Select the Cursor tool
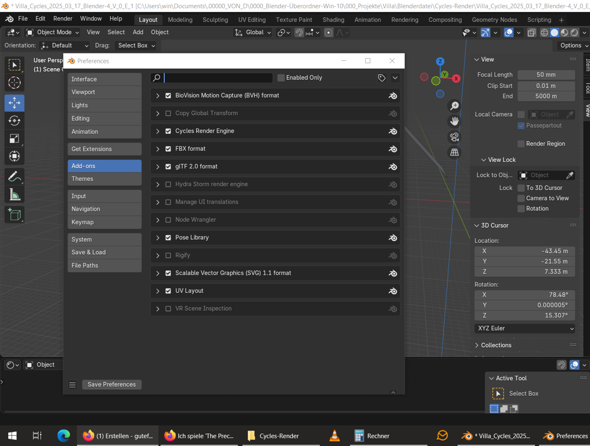Screen dimensions: 590x446 (x=14, y=83)
